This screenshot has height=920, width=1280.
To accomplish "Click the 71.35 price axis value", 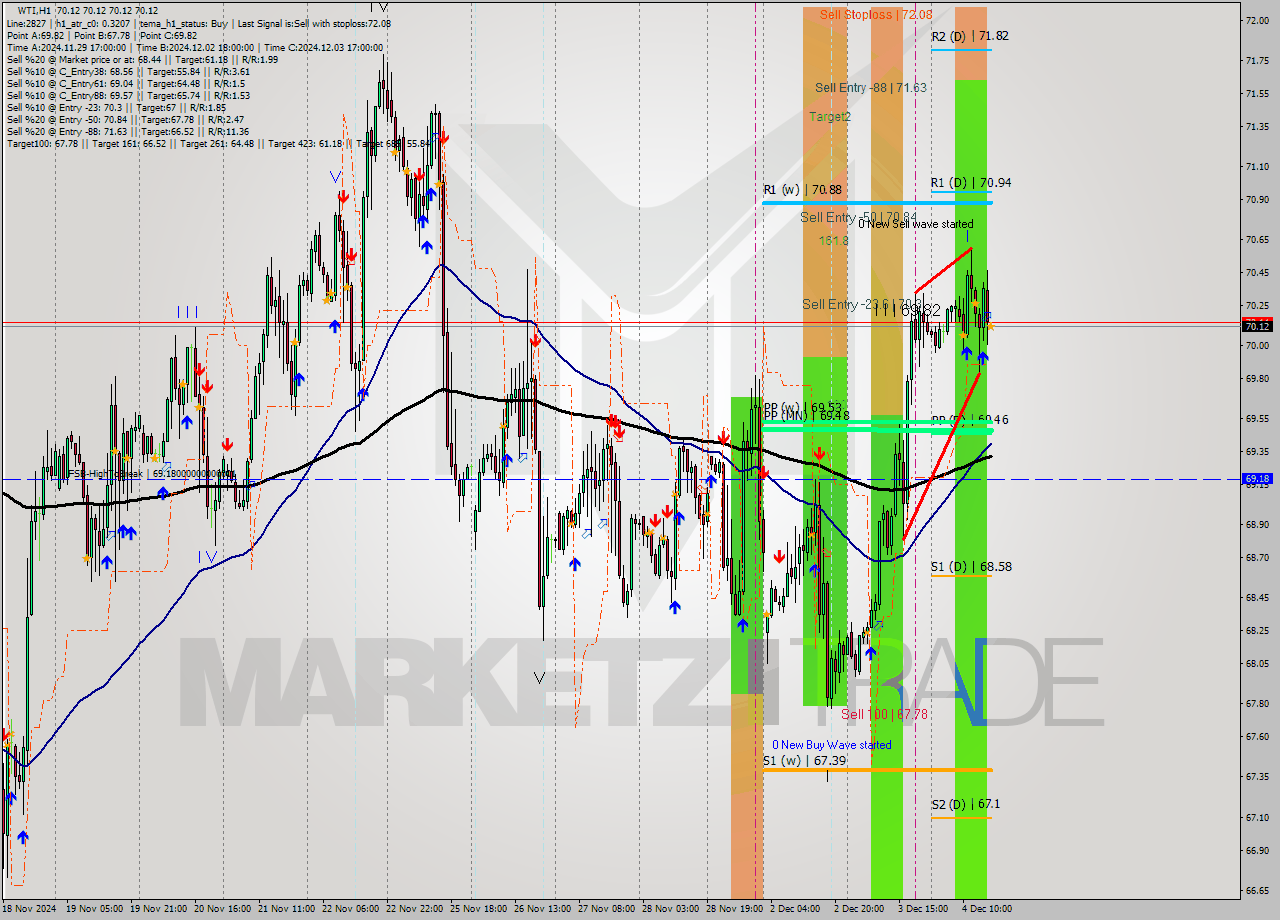I will click(1257, 127).
